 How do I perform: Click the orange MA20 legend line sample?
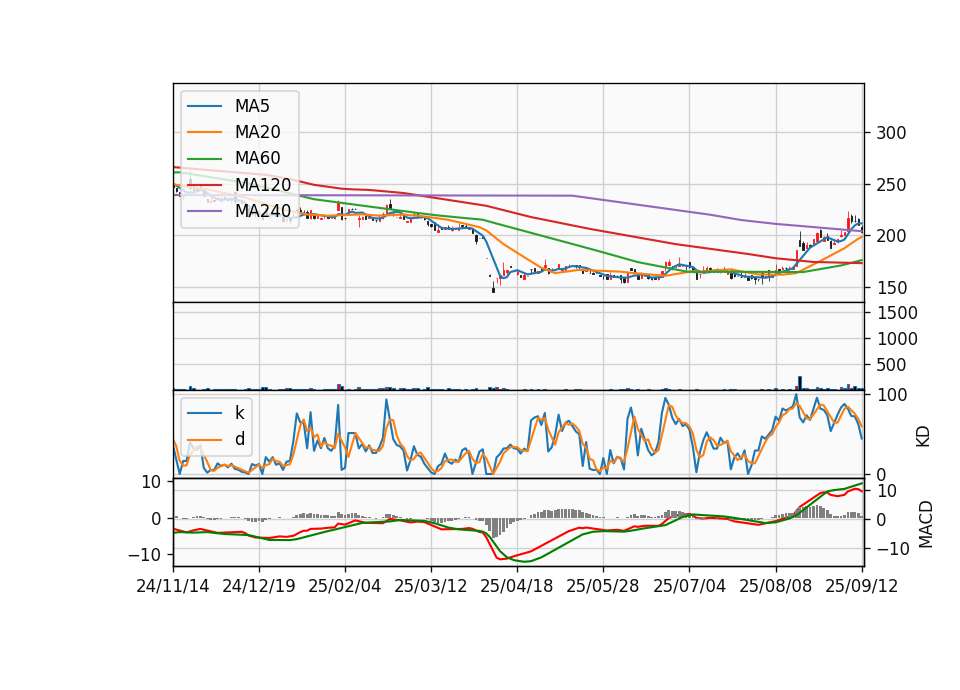point(204,132)
